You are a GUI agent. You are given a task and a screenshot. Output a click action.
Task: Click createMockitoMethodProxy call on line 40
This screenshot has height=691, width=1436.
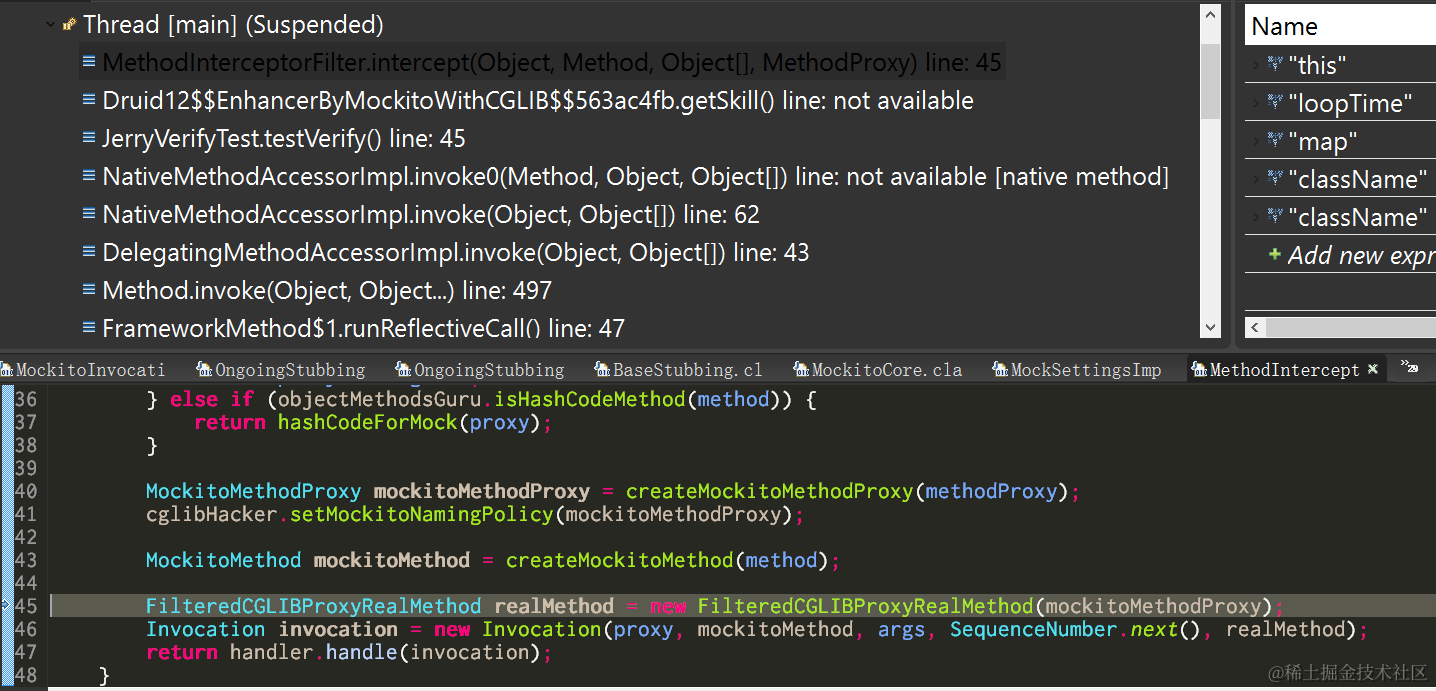[769, 491]
